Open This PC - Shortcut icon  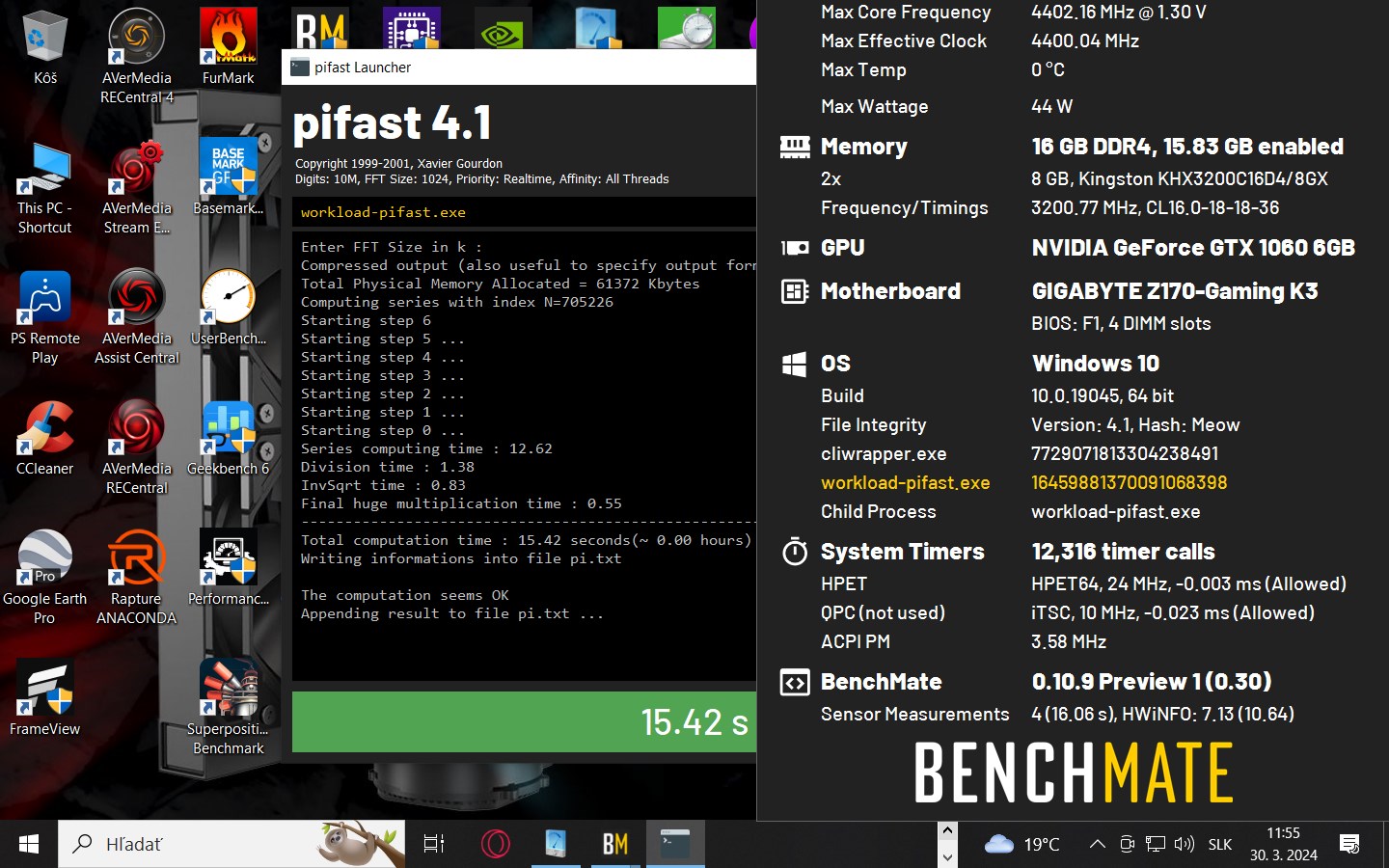[x=44, y=188]
